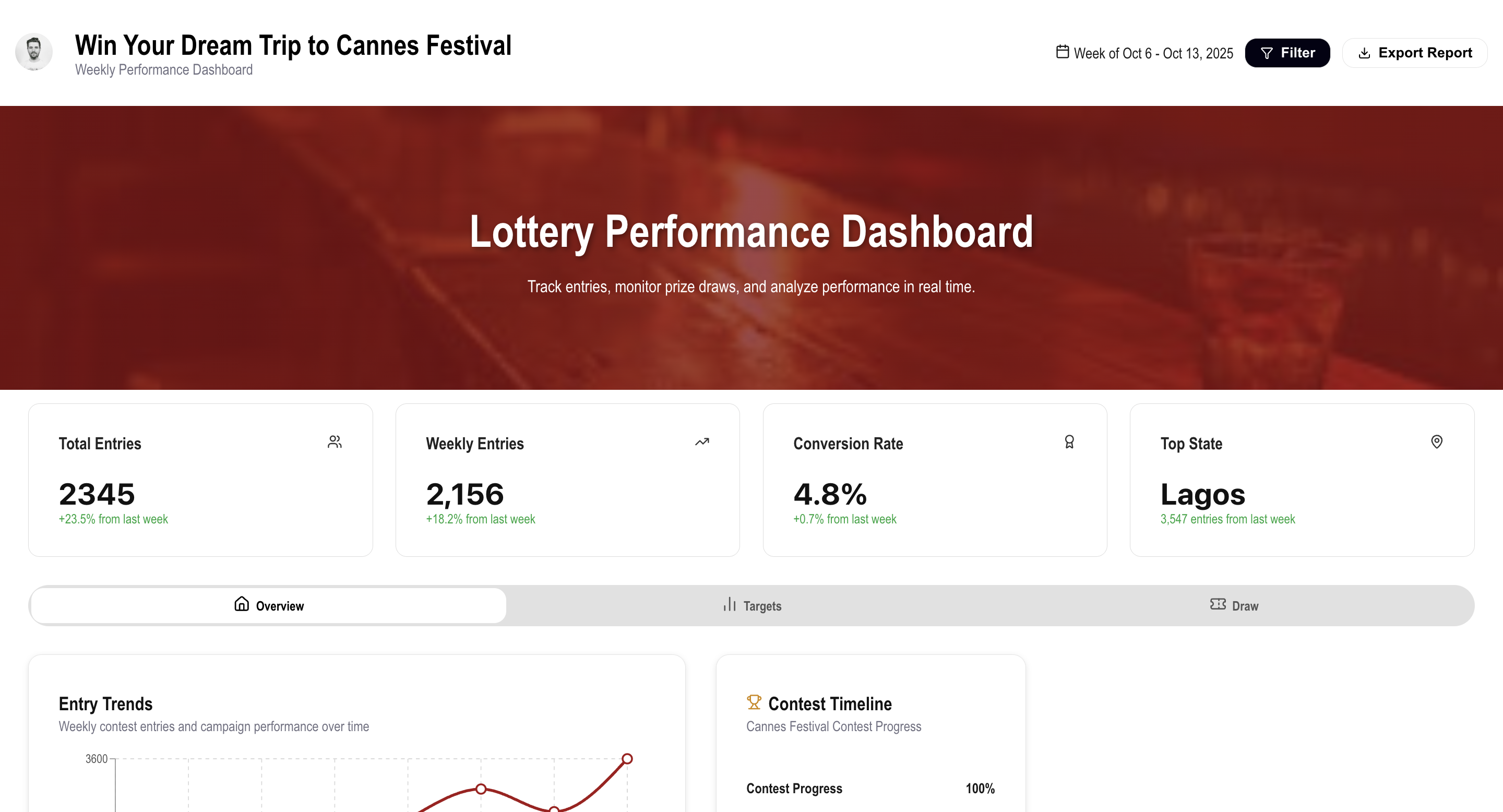Click the Total Entries 2345 value
Screen dimensions: 1503x812
pos(97,495)
